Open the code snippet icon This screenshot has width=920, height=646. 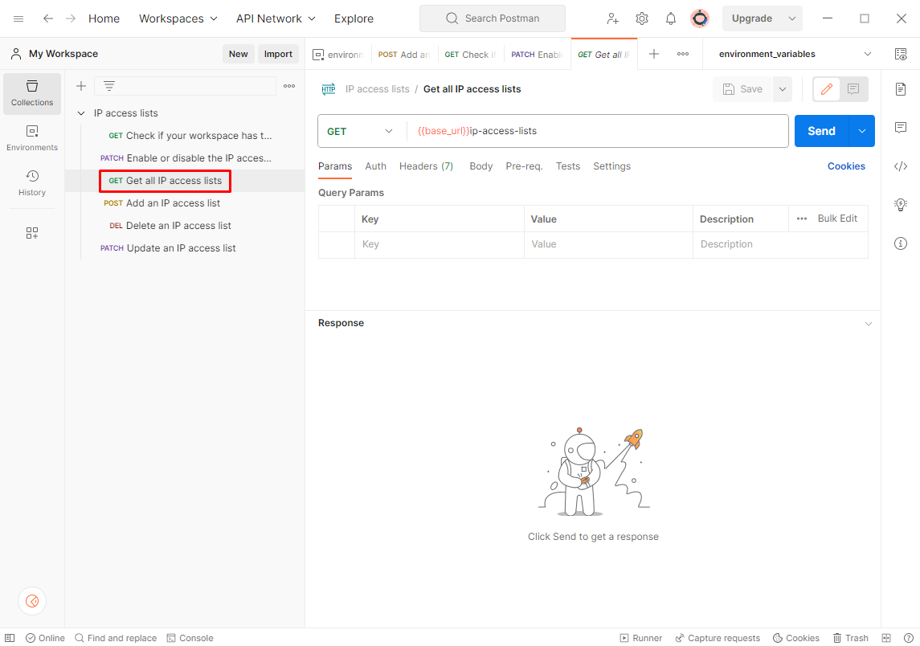[901, 167]
